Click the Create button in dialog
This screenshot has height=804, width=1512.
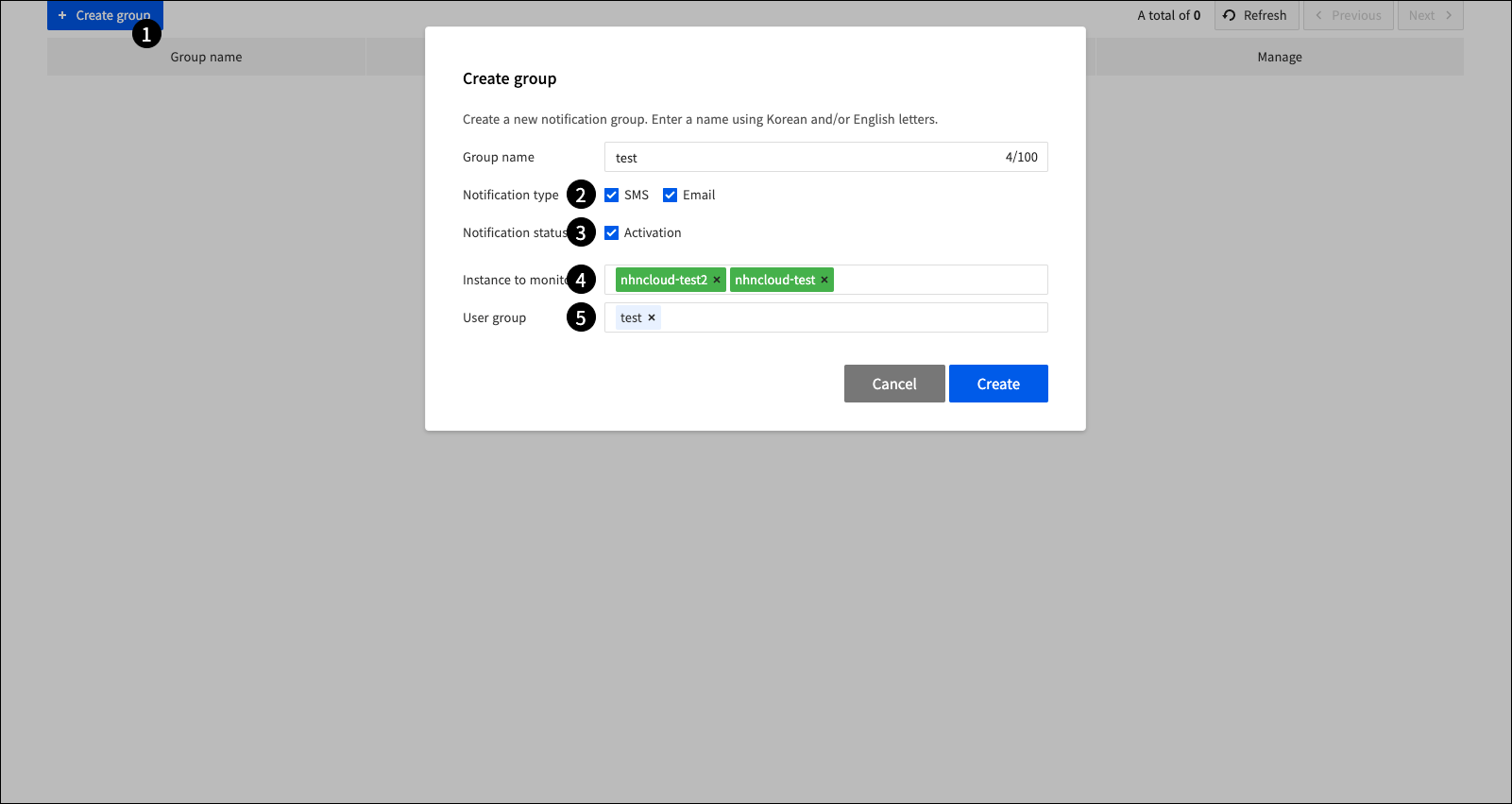[x=998, y=384]
